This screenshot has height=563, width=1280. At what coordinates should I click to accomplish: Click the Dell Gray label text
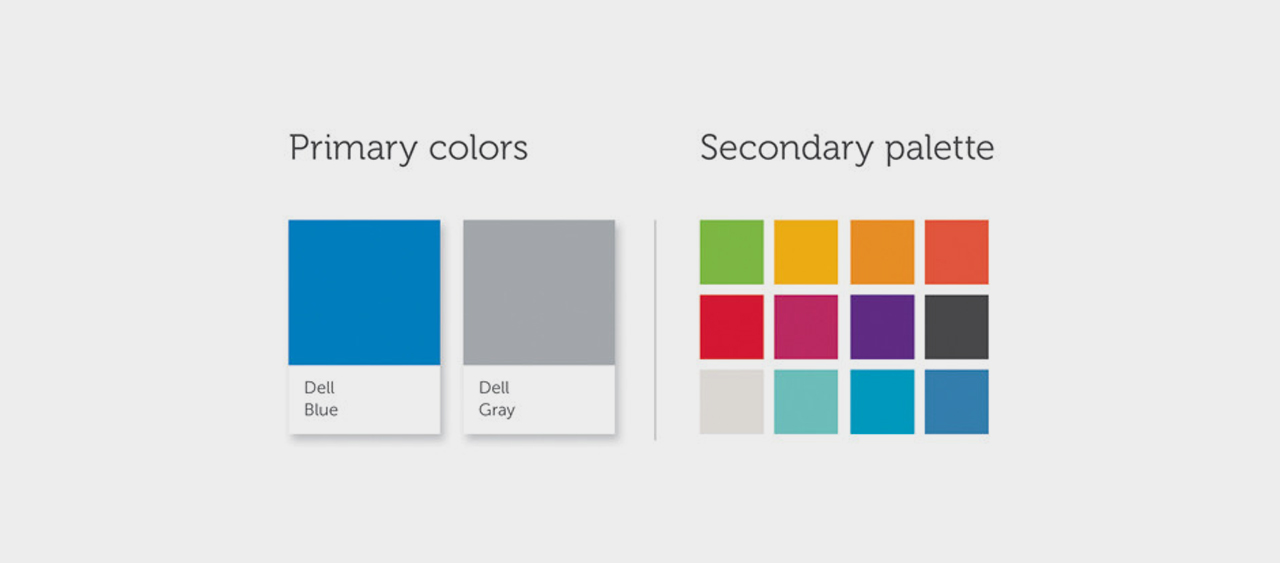click(497, 398)
